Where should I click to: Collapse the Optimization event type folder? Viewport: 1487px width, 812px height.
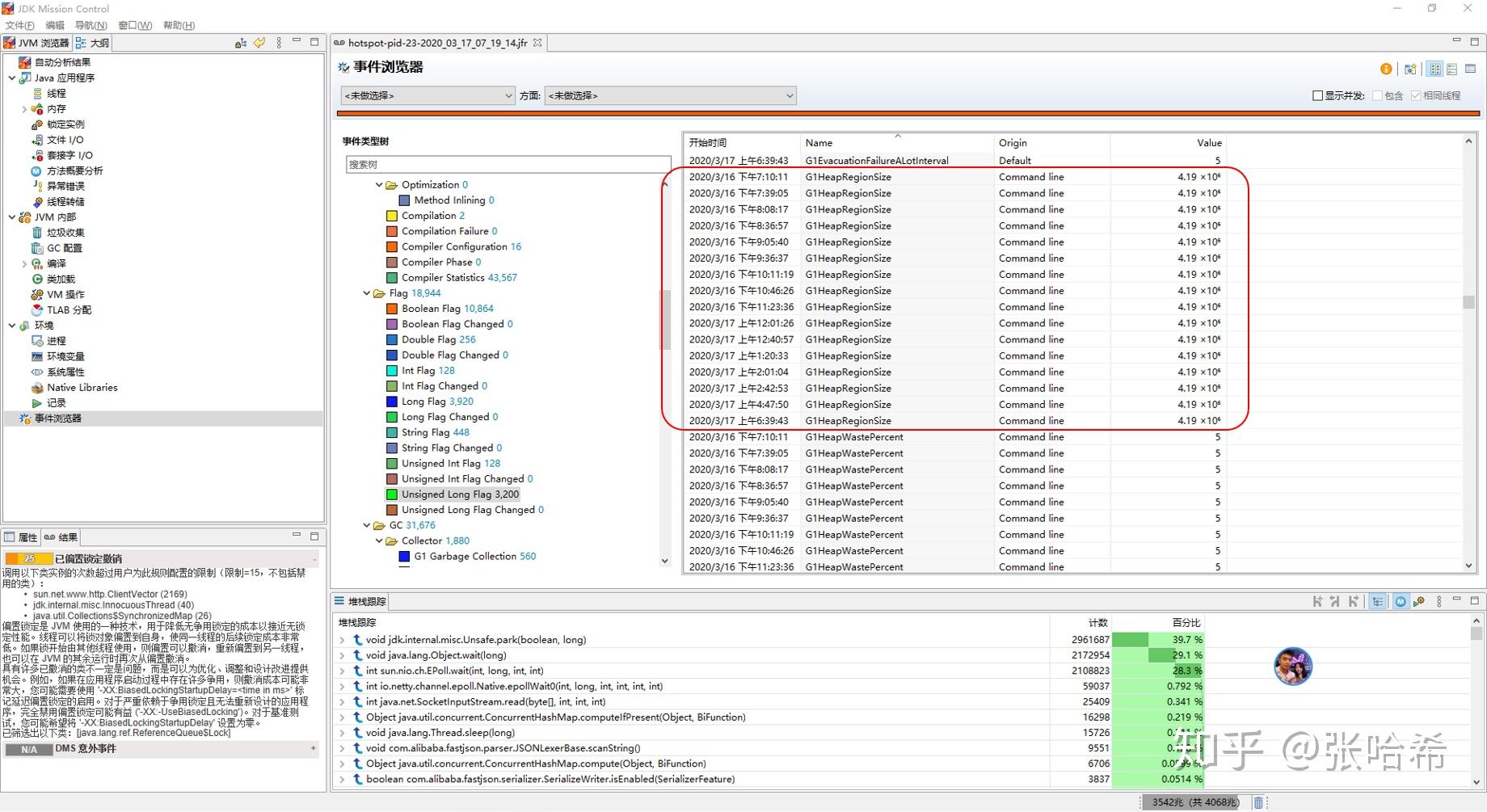tap(379, 185)
